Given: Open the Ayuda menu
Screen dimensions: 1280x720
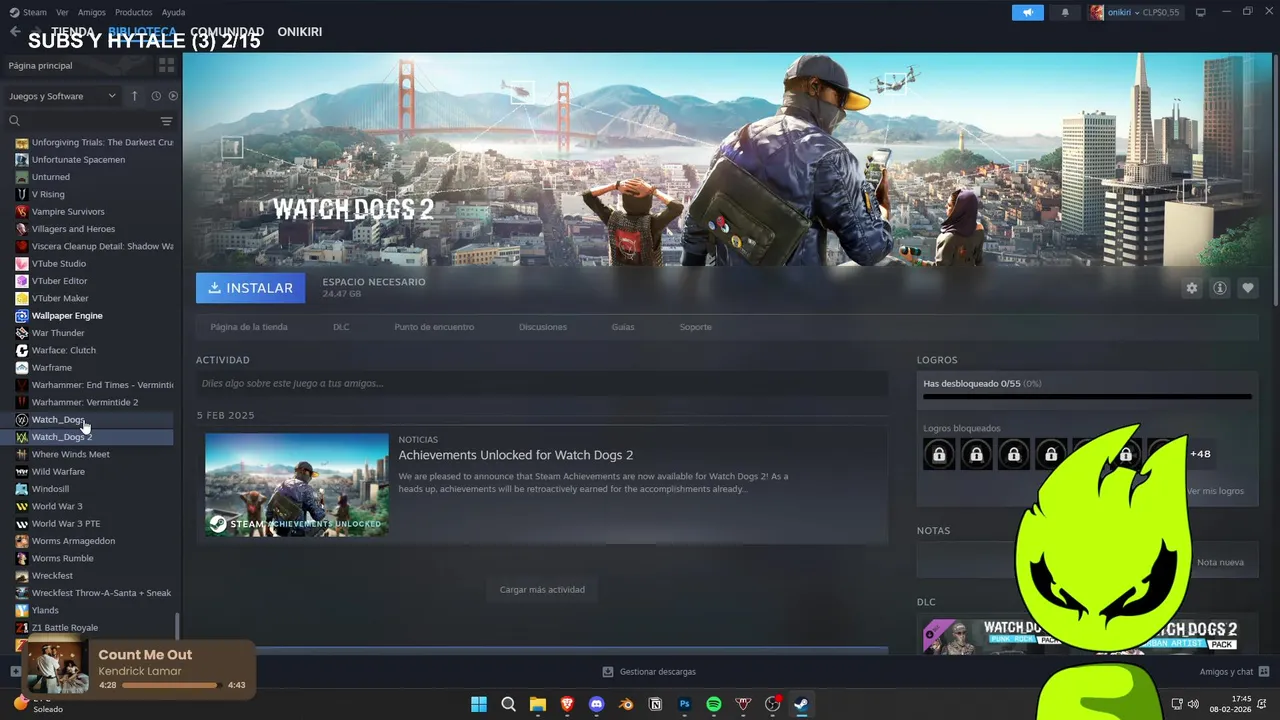Looking at the screenshot, I should point(173,12).
